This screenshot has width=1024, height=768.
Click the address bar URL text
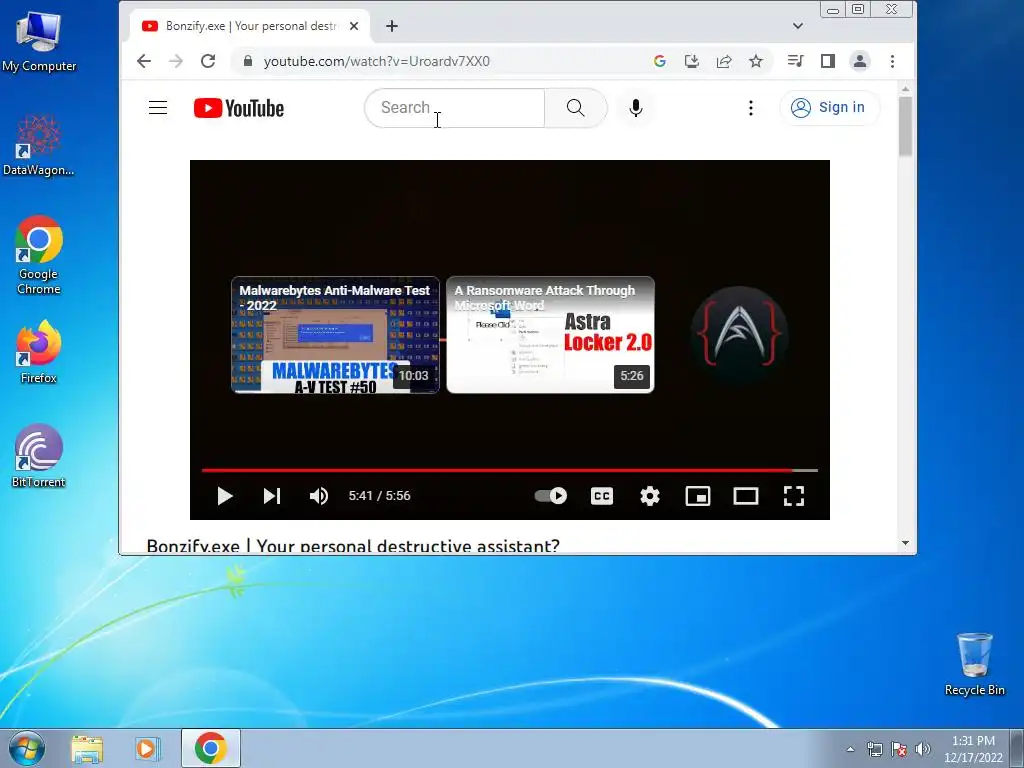click(x=376, y=61)
